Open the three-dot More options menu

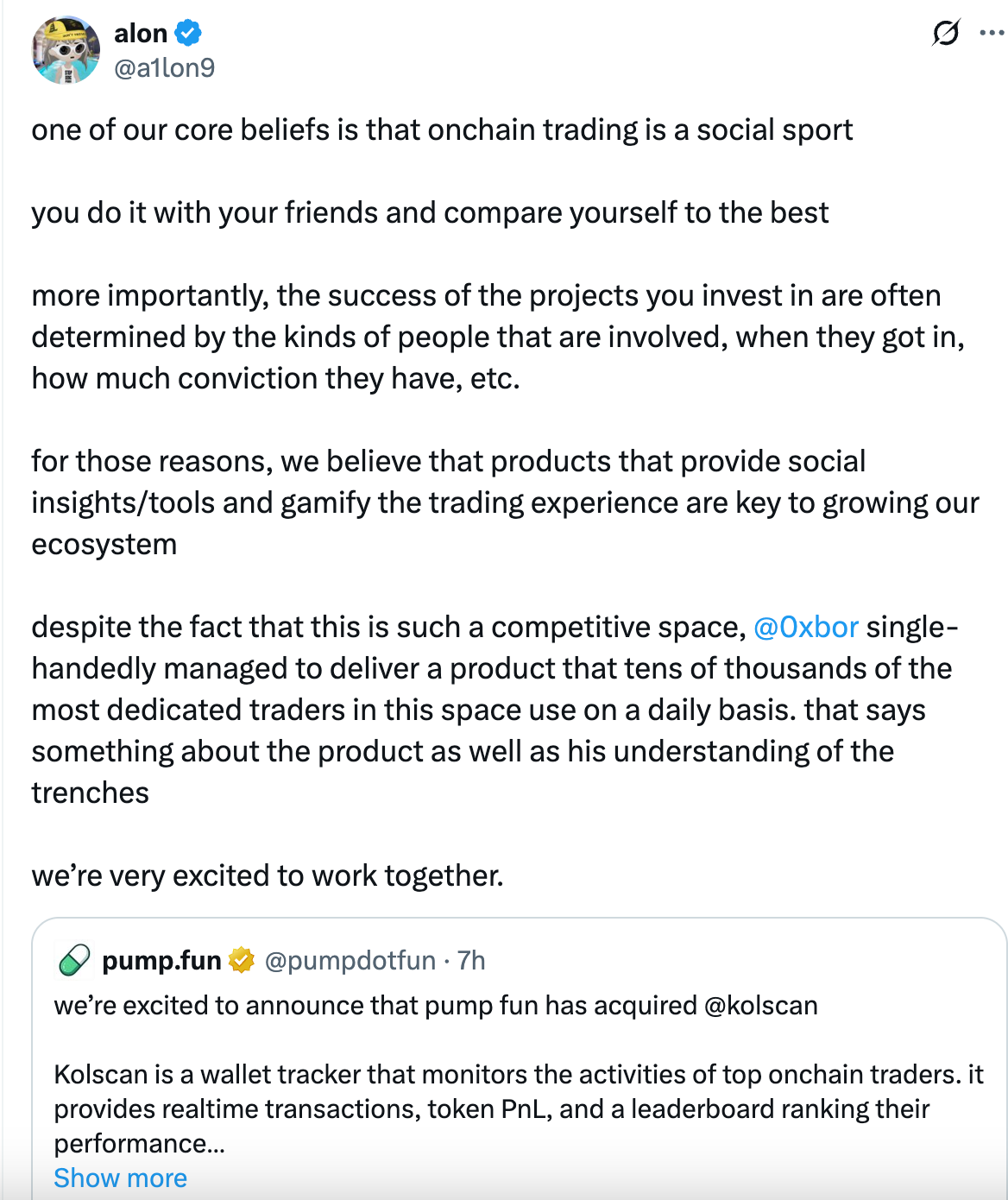click(x=991, y=34)
